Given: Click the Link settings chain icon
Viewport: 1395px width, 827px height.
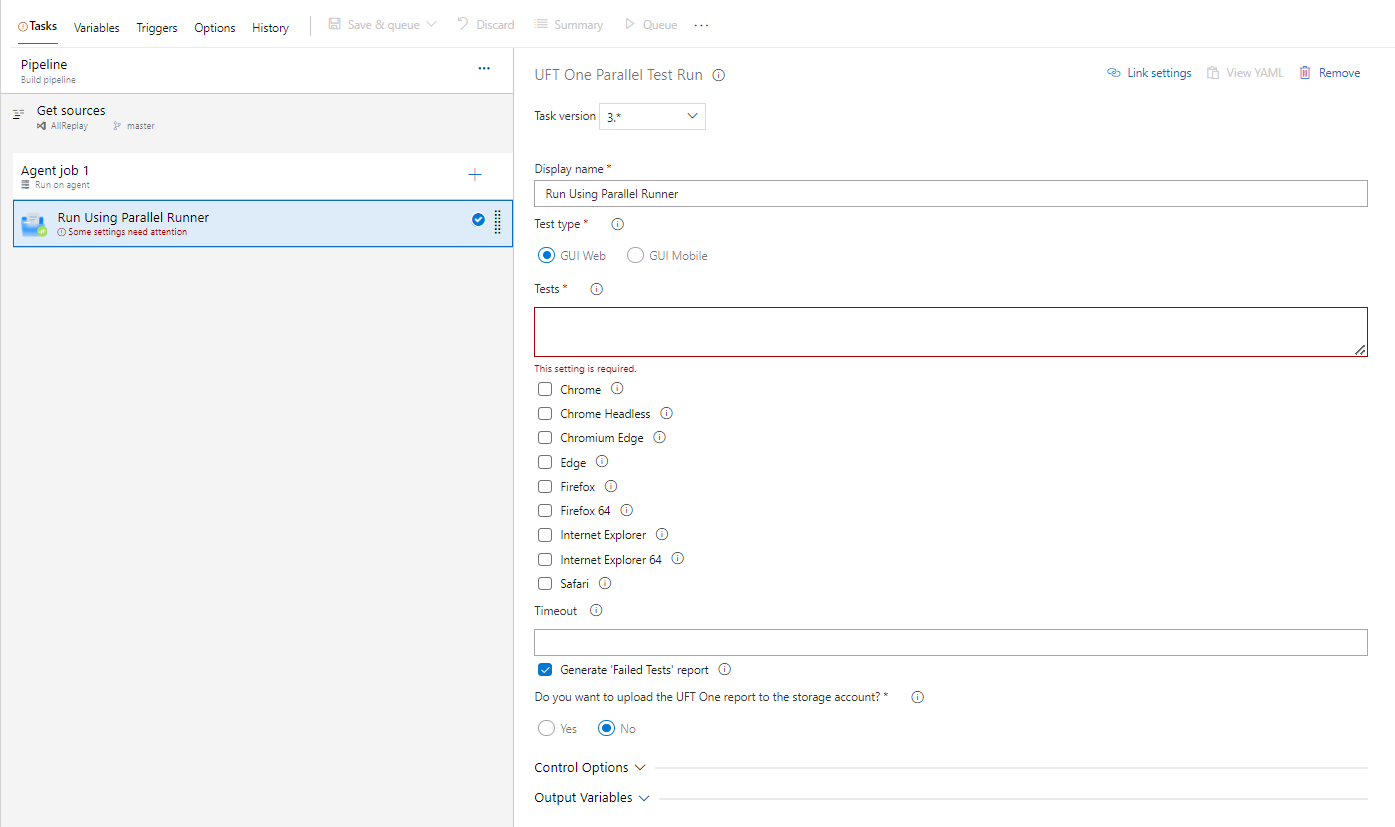Looking at the screenshot, I should (1114, 73).
